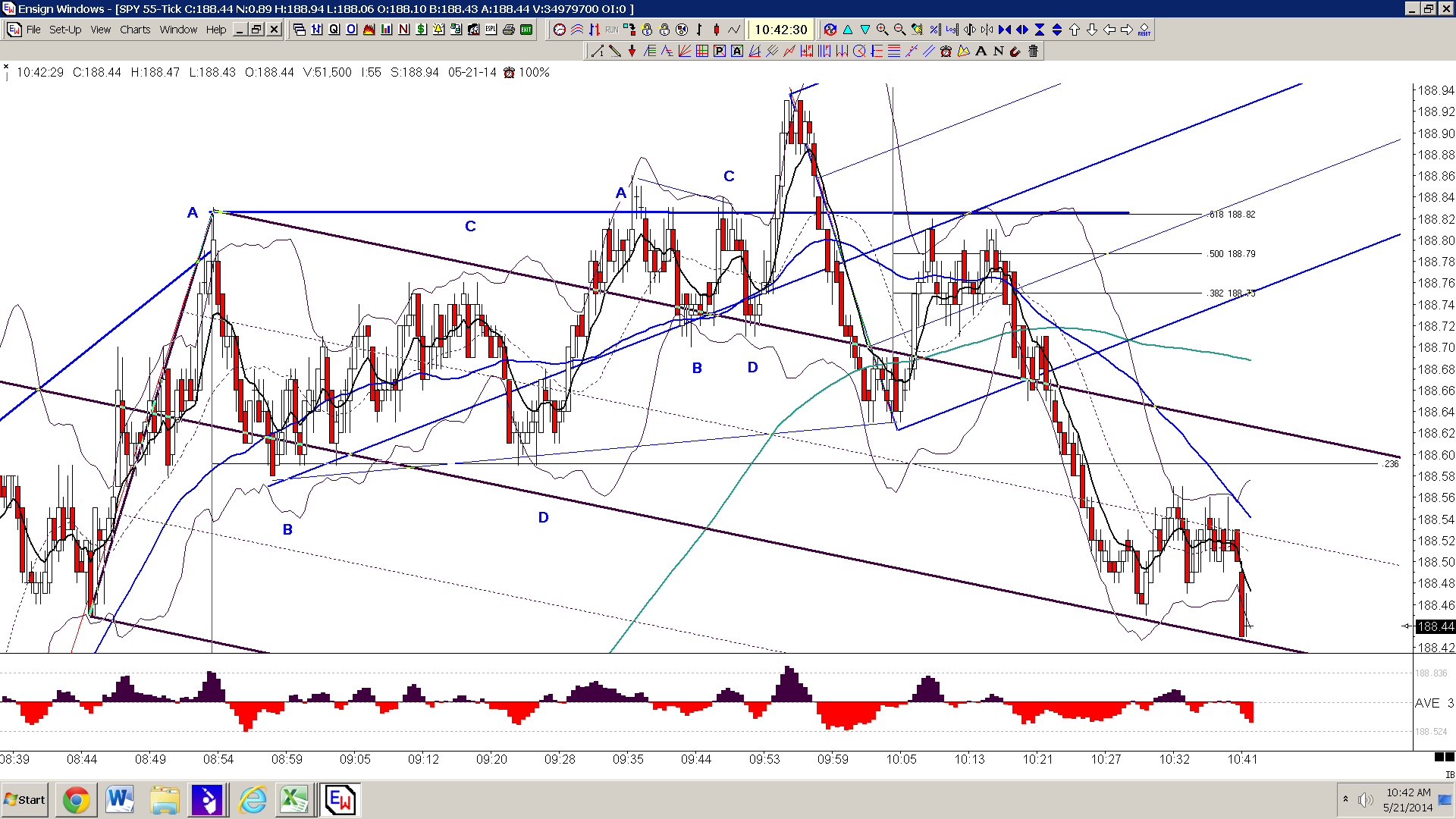Select the letter A text tool
This screenshot has height=819, width=1456.
(981, 51)
